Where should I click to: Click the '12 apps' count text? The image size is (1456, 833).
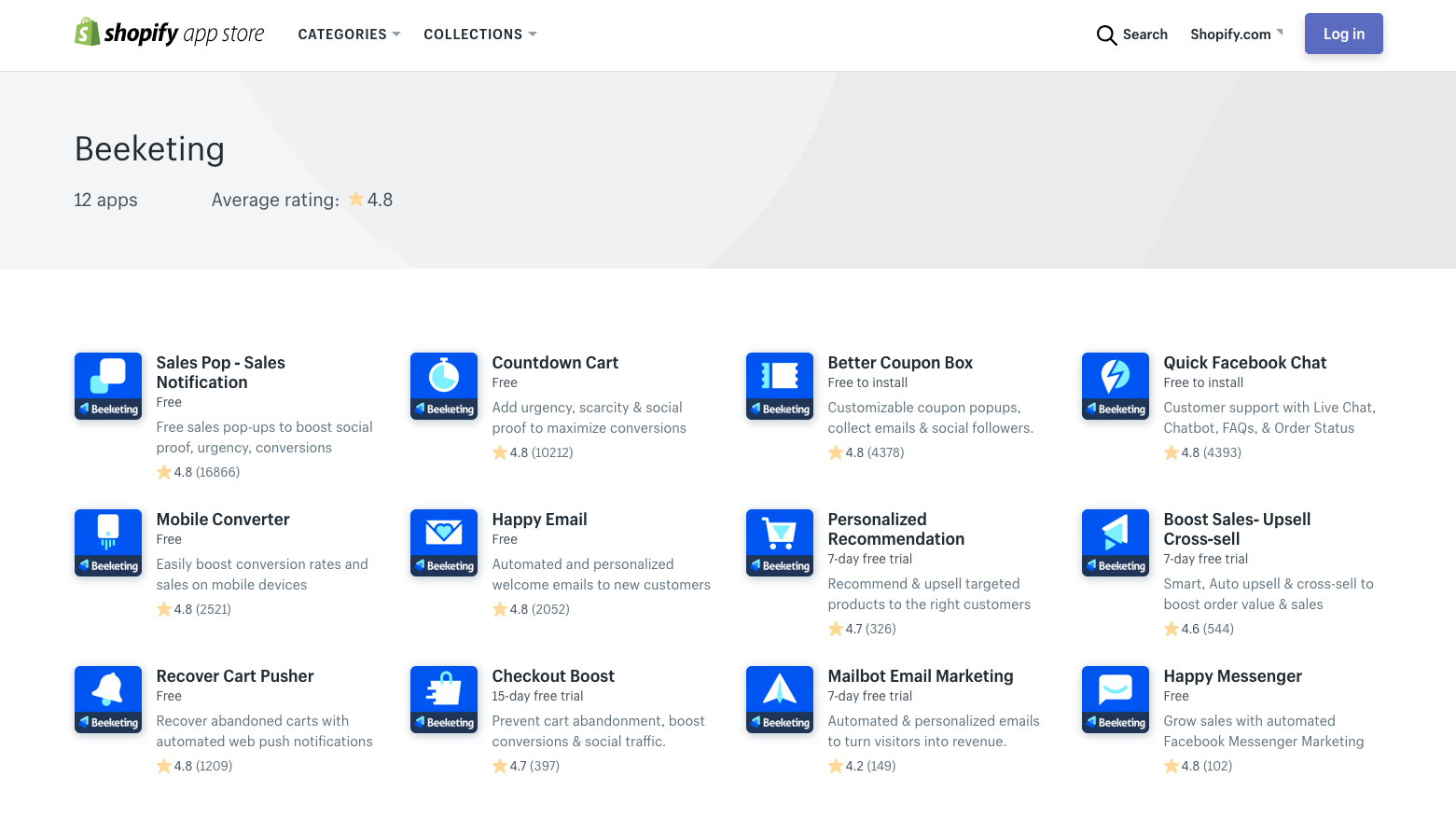(105, 200)
